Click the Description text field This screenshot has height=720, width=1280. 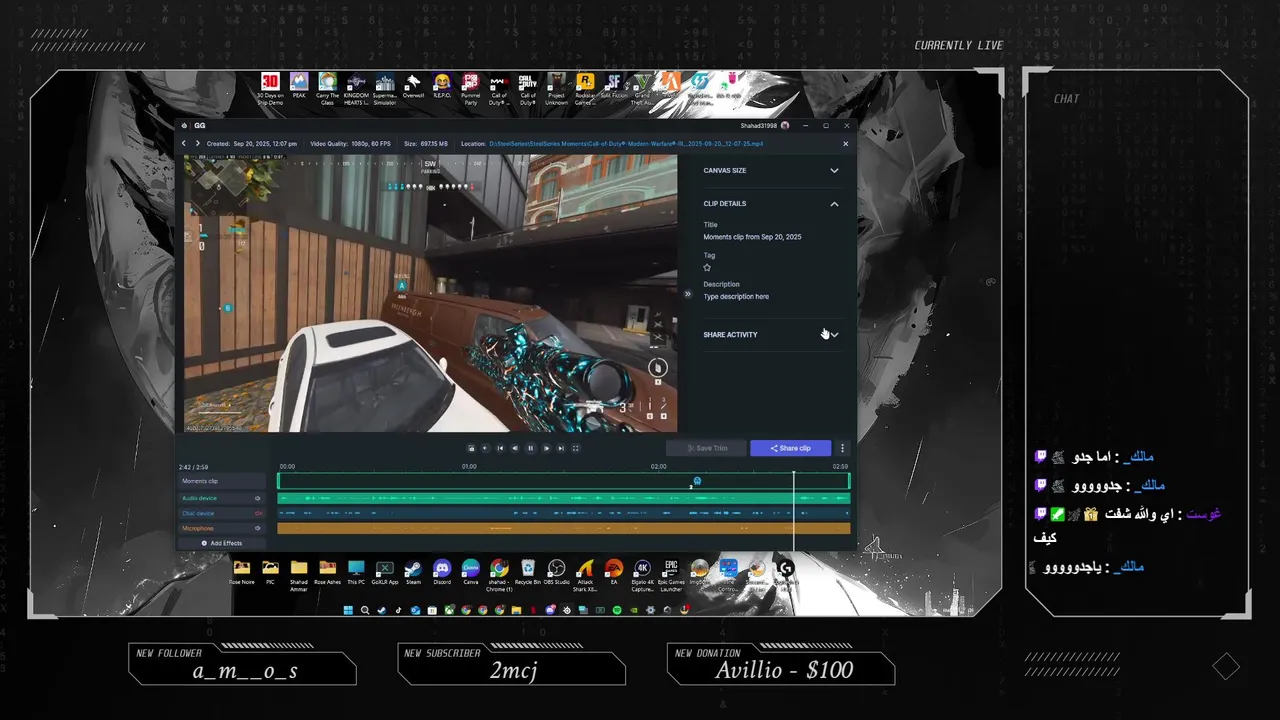pyautogui.click(x=737, y=297)
